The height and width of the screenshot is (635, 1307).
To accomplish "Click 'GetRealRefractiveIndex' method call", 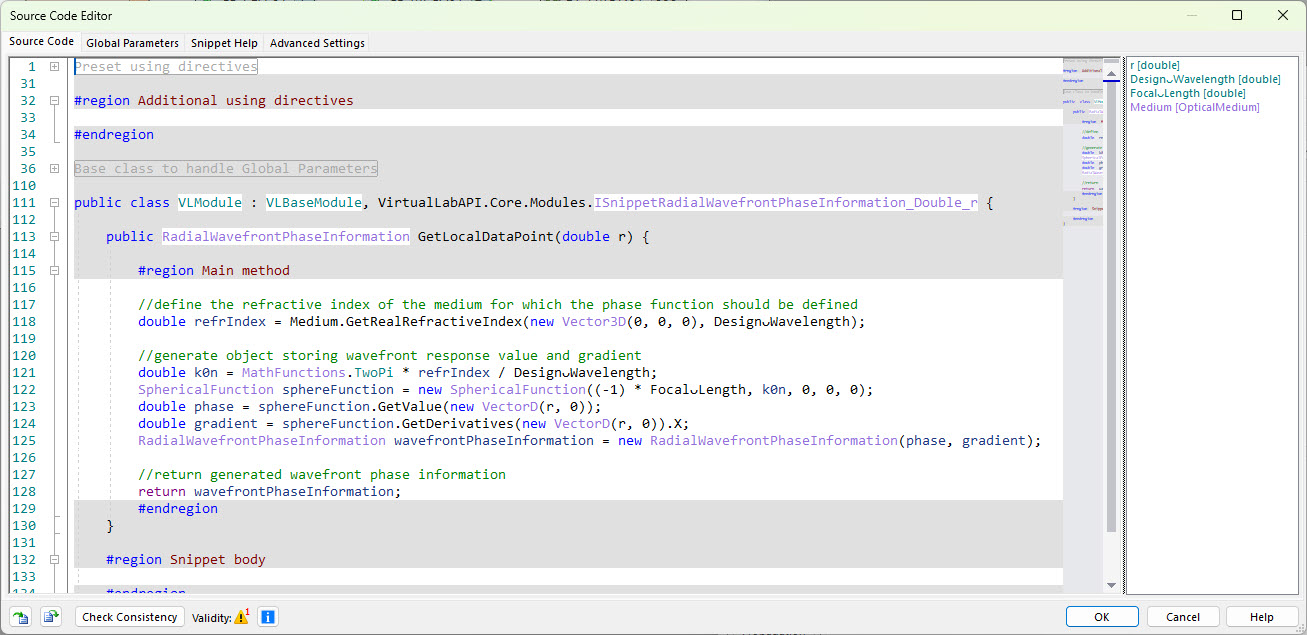I will (x=434, y=321).
